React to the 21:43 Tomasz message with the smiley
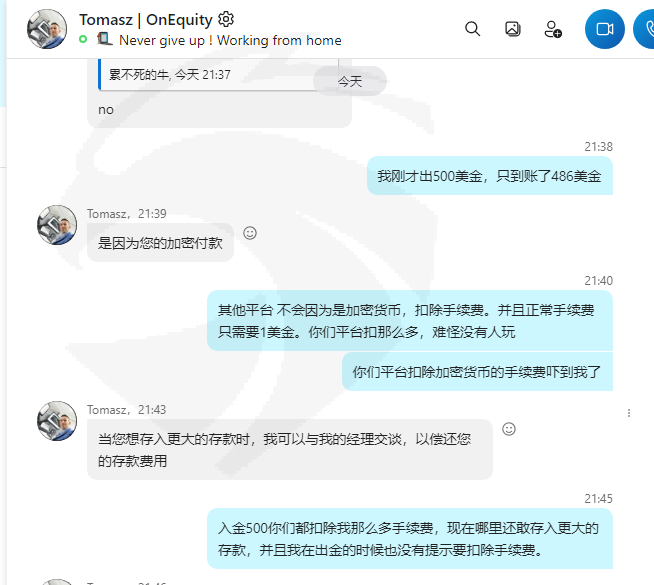This screenshot has height=585, width=654. click(508, 429)
